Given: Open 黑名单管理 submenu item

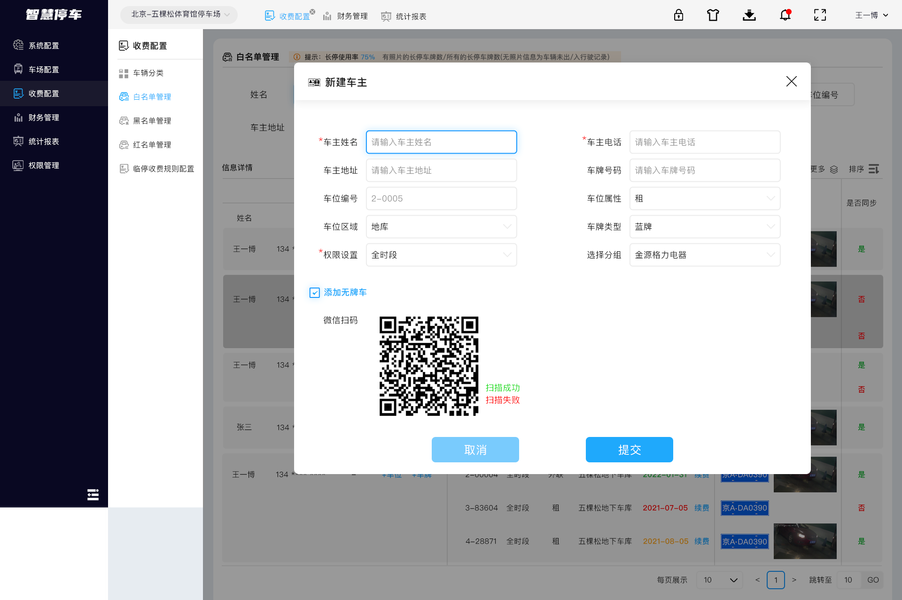Looking at the screenshot, I should (145, 121).
